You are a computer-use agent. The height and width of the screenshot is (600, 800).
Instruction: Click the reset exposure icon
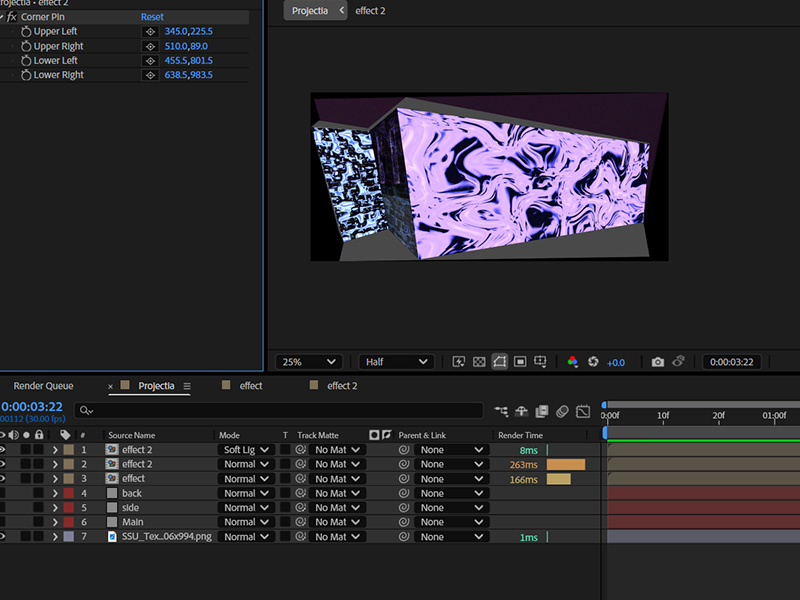point(593,362)
